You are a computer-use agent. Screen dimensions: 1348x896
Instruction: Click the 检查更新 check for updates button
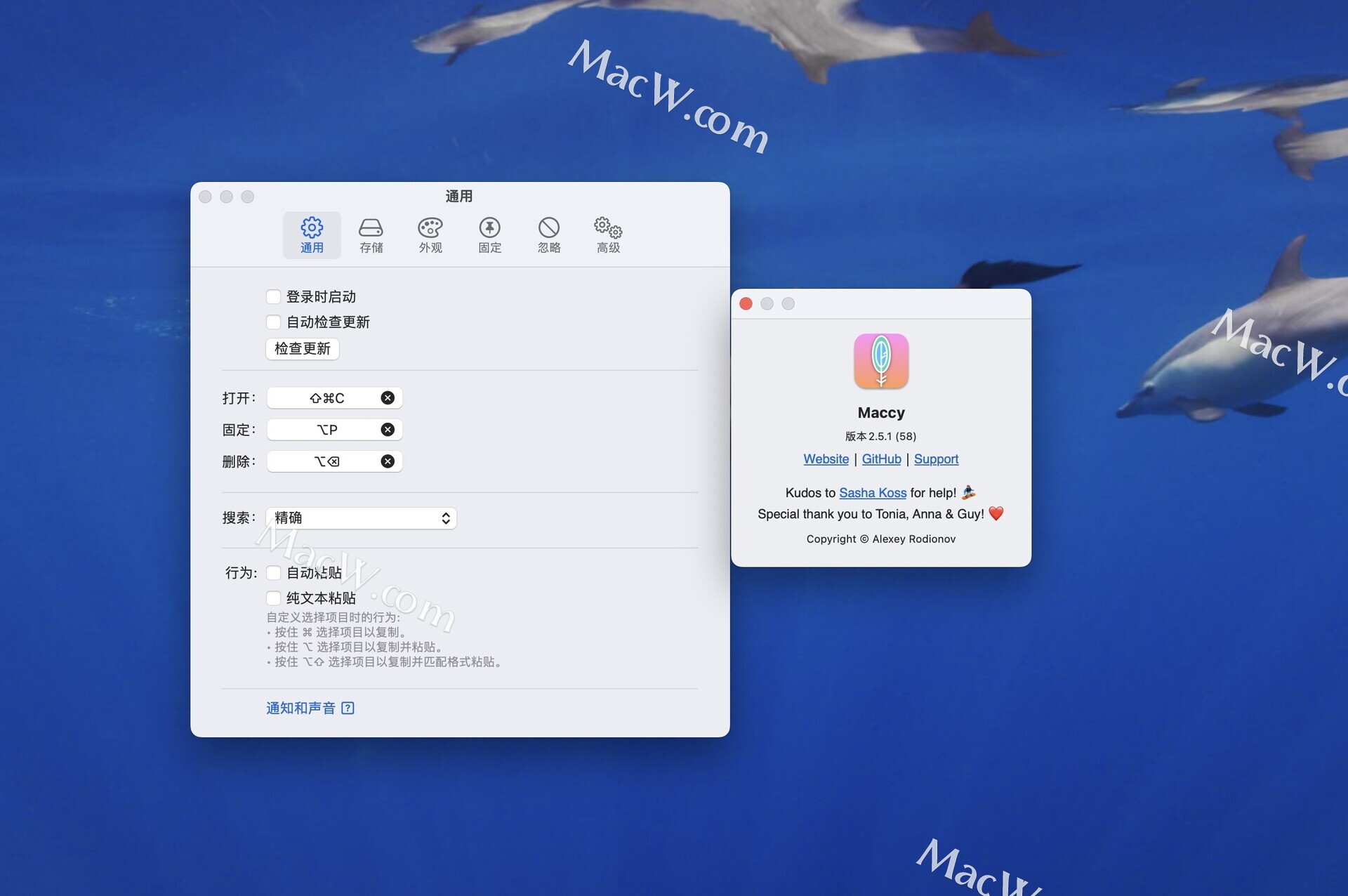tap(303, 349)
